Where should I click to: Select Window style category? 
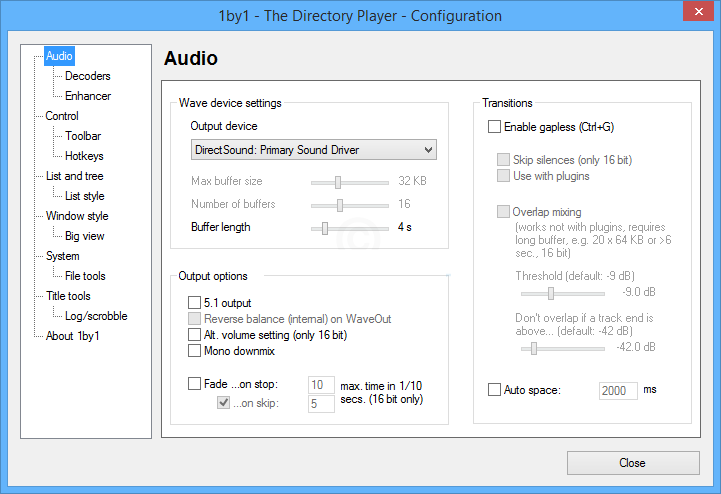(77, 216)
